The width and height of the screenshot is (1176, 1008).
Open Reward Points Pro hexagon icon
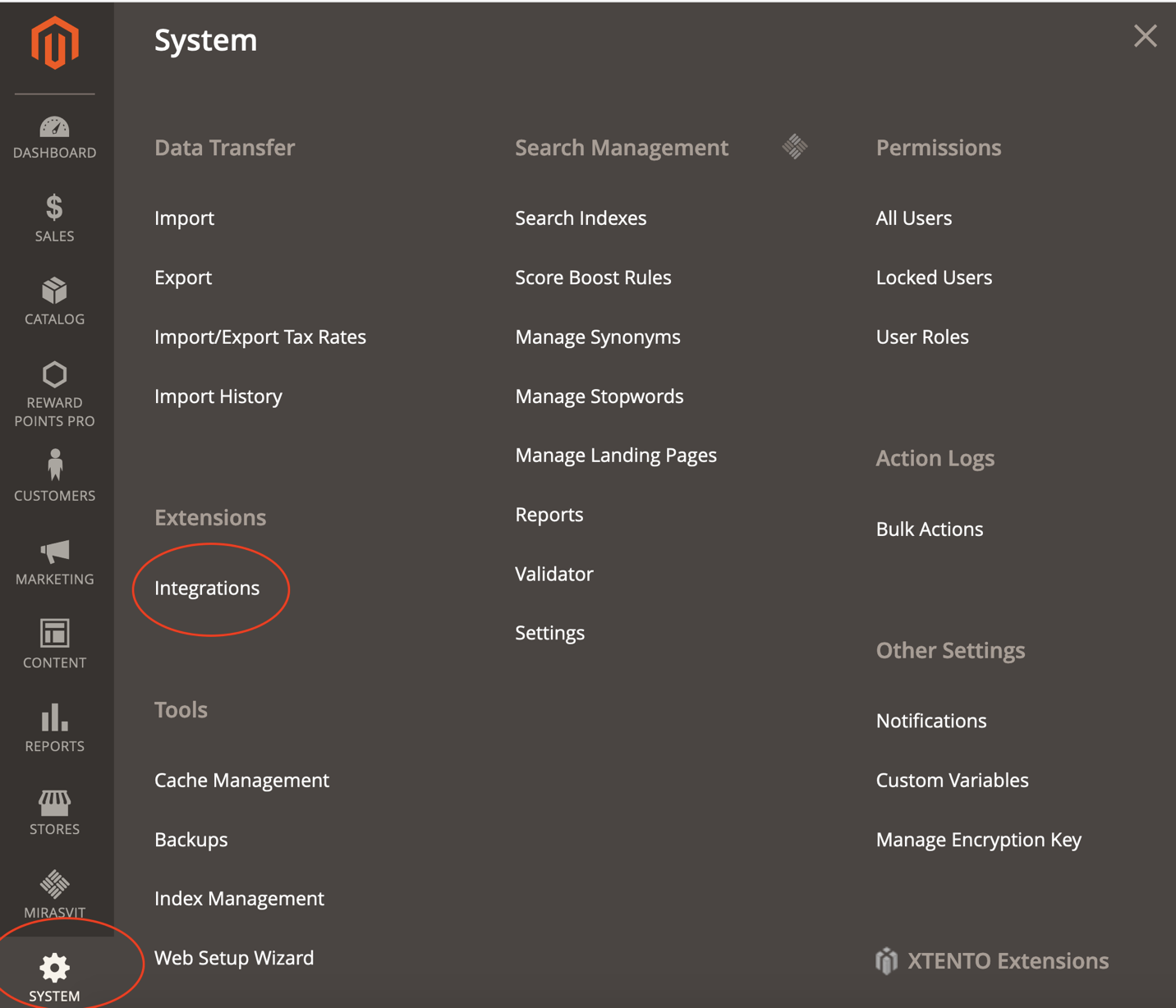click(54, 375)
